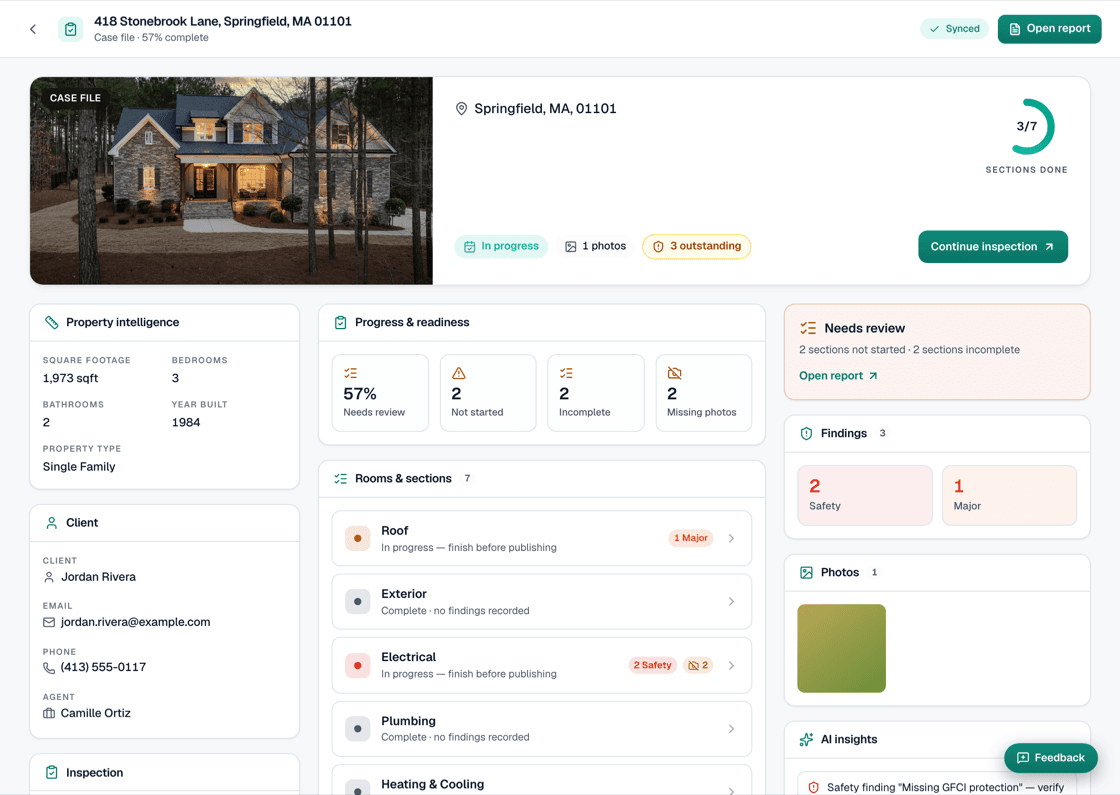The width and height of the screenshot is (1120, 795).
Task: Expand the Electrical section chevron
Action: click(731, 666)
